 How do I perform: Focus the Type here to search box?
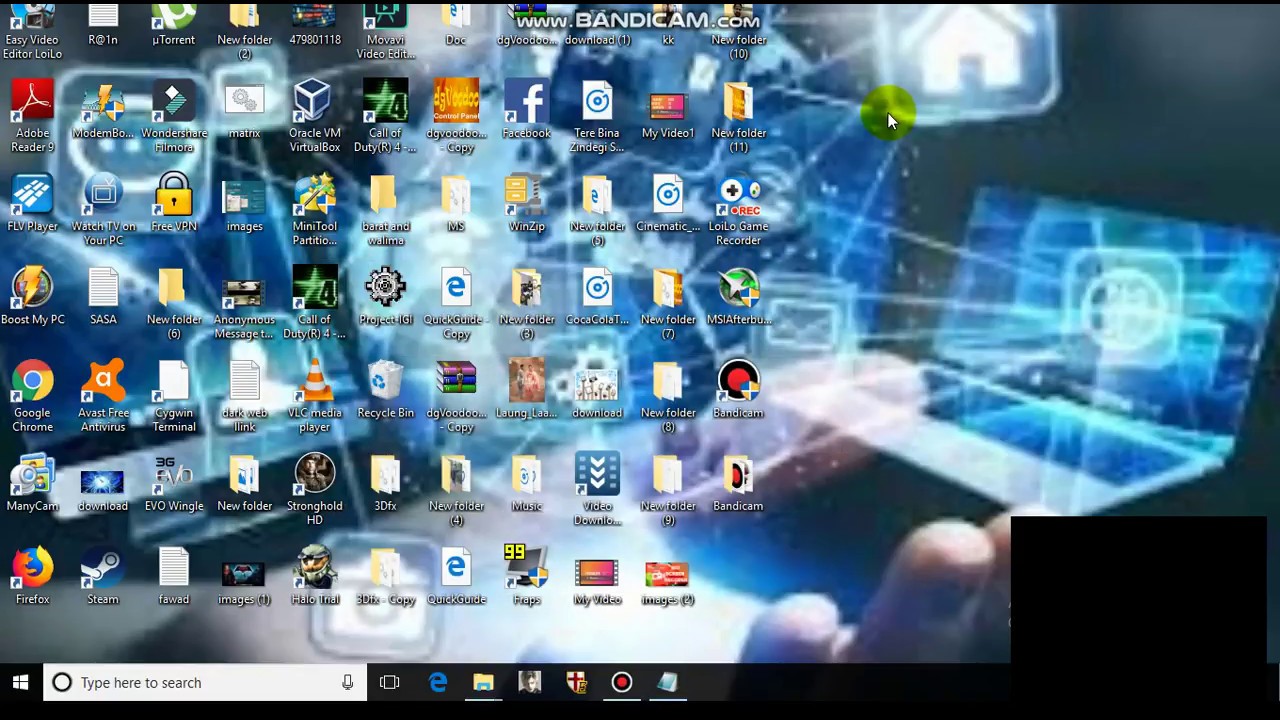click(x=205, y=683)
